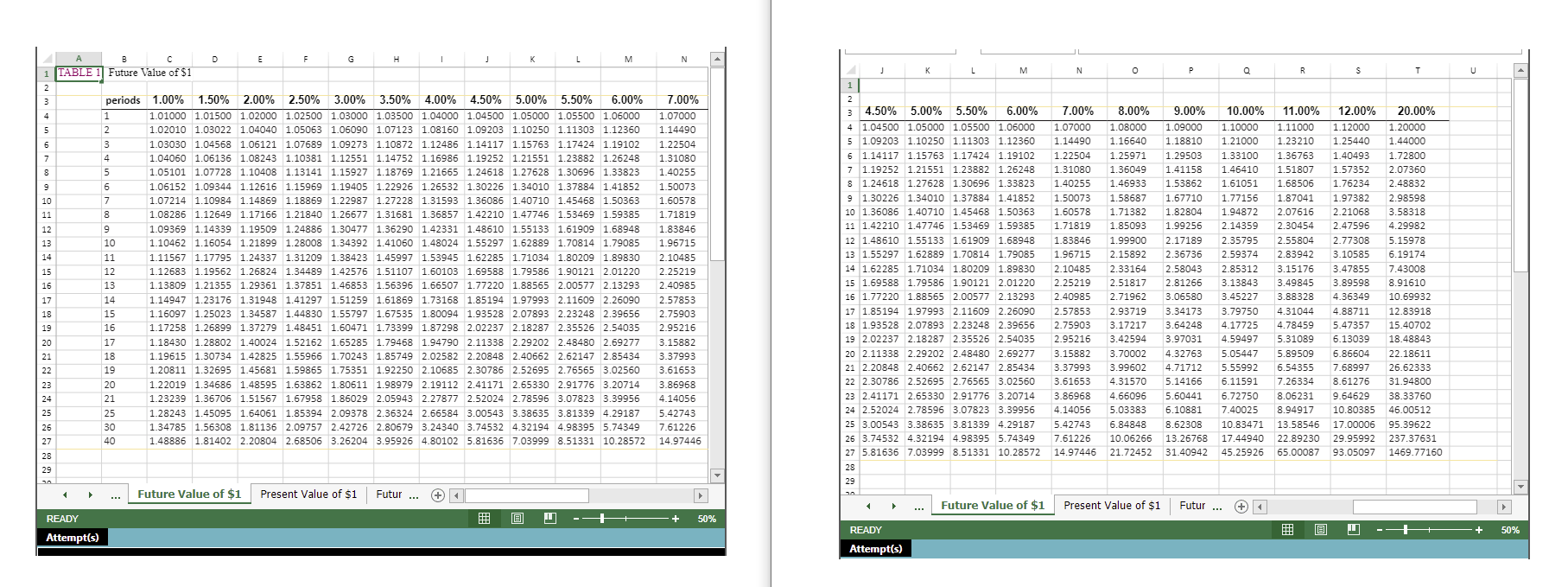
Task: Open Present Value of $1 tab, right window
Action: [1112, 506]
